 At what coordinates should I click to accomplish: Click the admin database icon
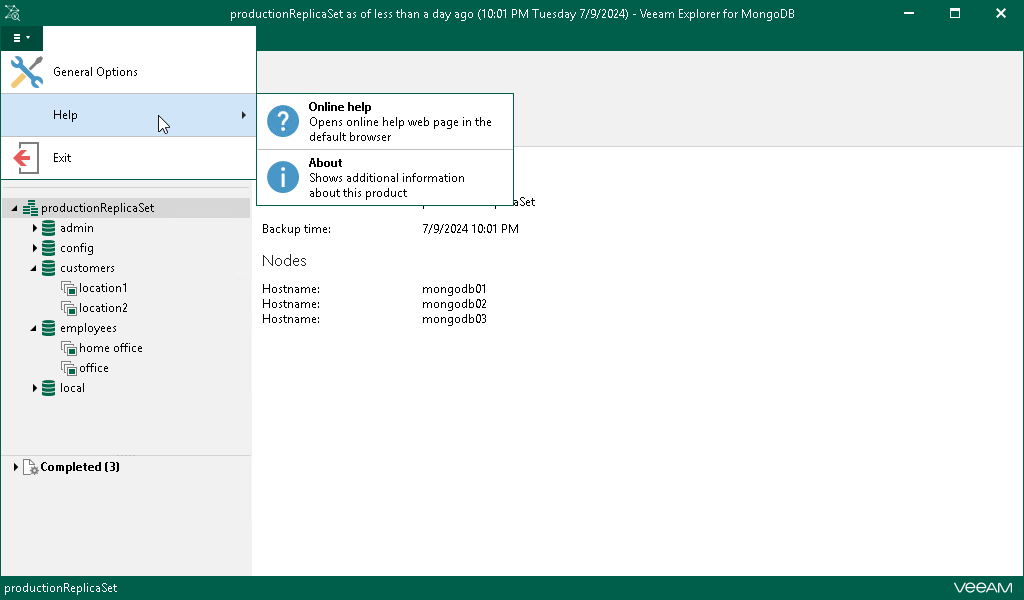pyautogui.click(x=48, y=229)
